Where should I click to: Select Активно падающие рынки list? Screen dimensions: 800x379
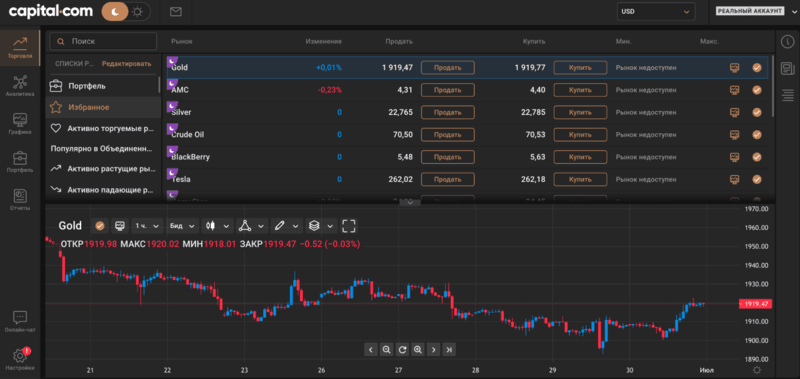point(103,189)
